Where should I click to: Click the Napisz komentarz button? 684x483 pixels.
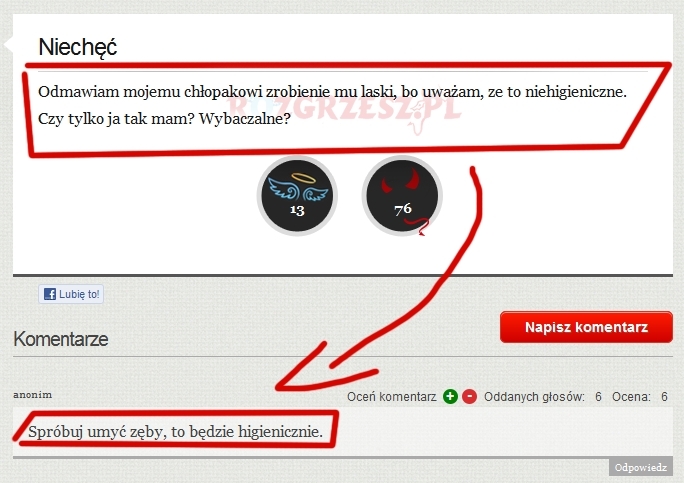pos(586,327)
